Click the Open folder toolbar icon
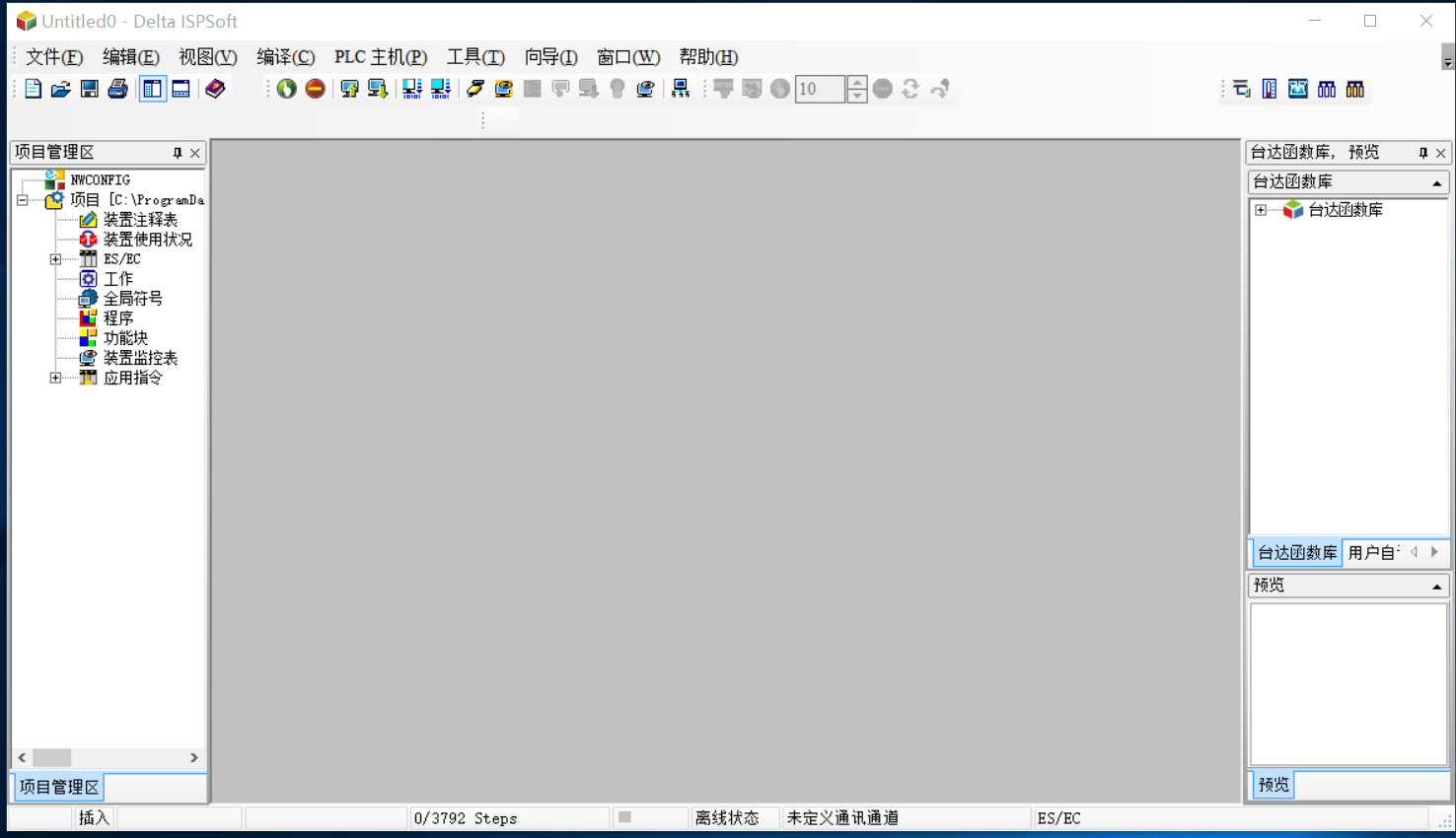 [x=61, y=89]
